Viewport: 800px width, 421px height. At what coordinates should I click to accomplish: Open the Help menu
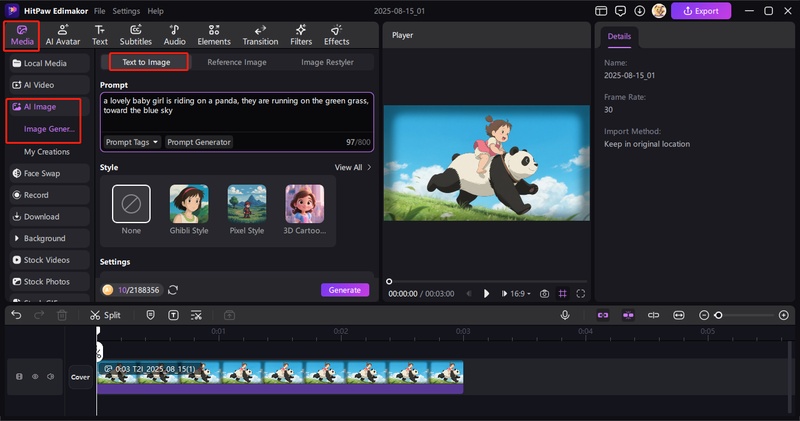(155, 11)
